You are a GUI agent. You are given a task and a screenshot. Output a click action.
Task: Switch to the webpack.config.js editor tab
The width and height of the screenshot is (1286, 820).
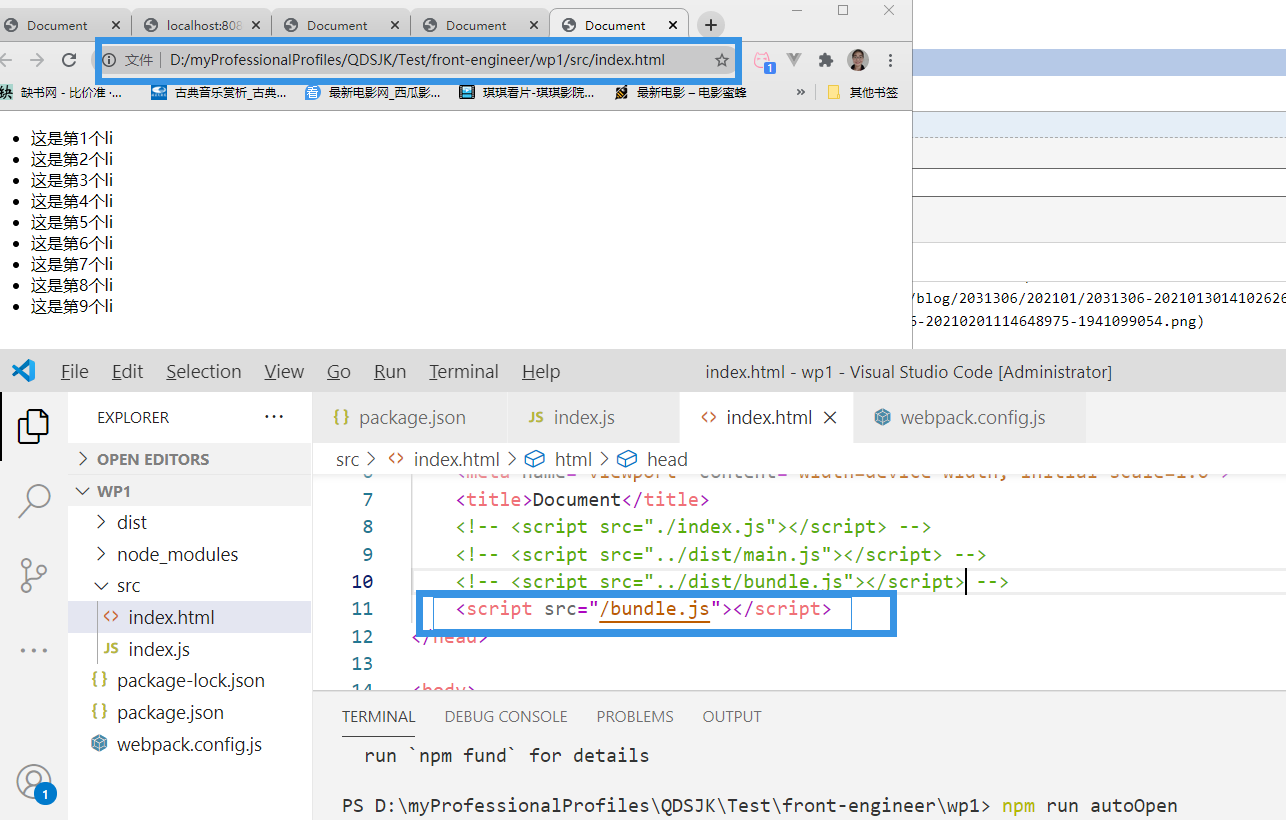(970, 418)
